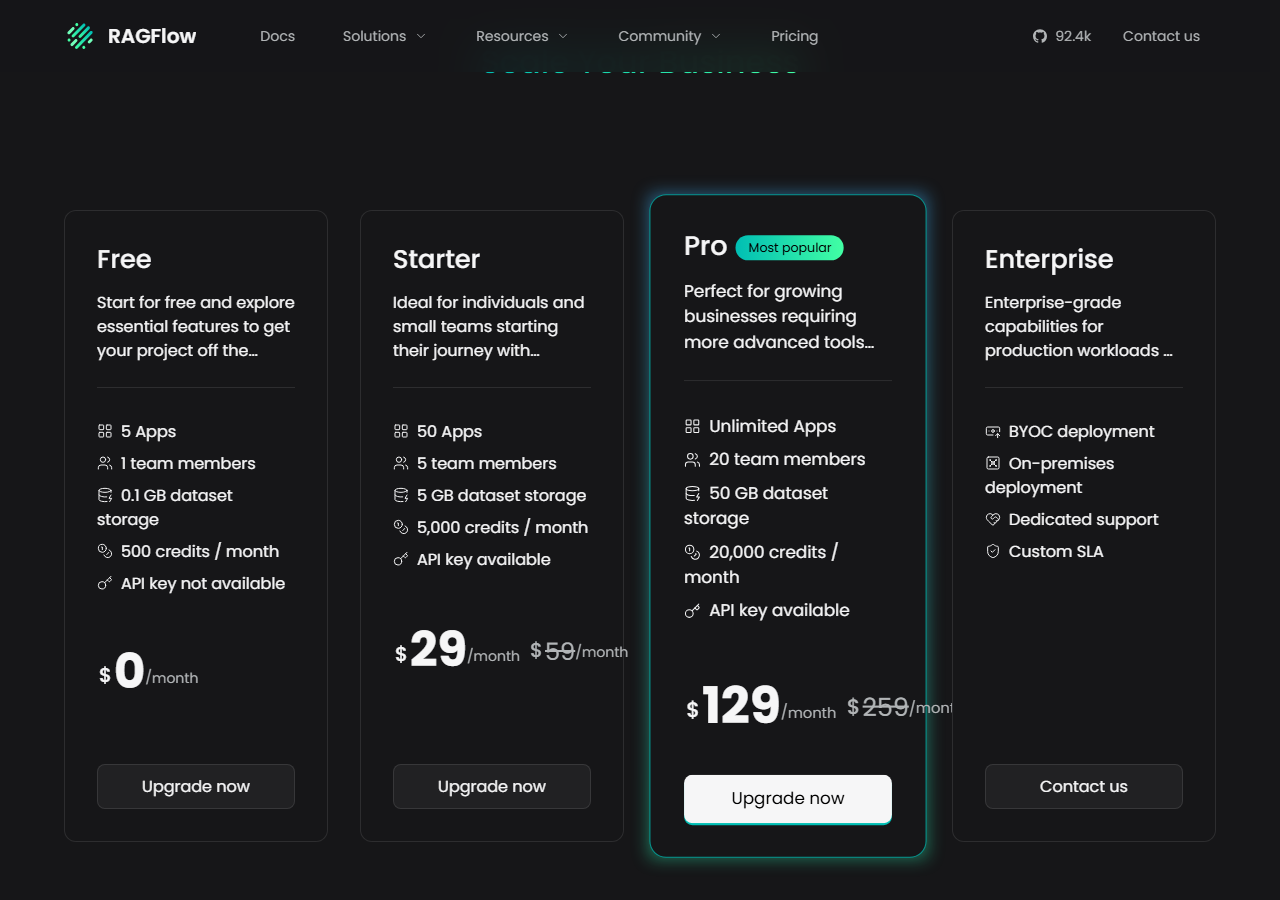Click Contact us in the header

point(1161,36)
